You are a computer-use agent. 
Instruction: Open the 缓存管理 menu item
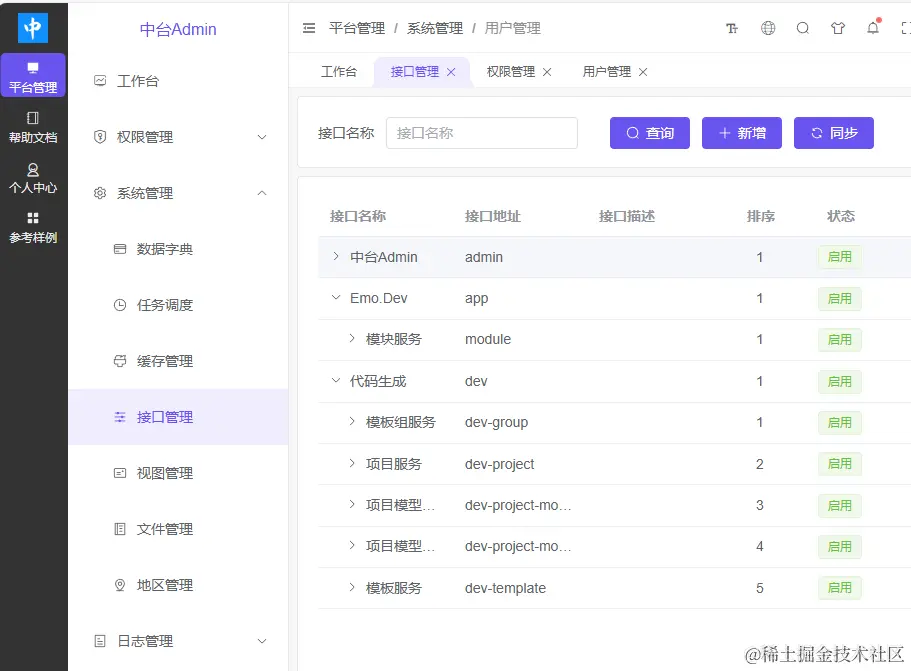coord(178,361)
